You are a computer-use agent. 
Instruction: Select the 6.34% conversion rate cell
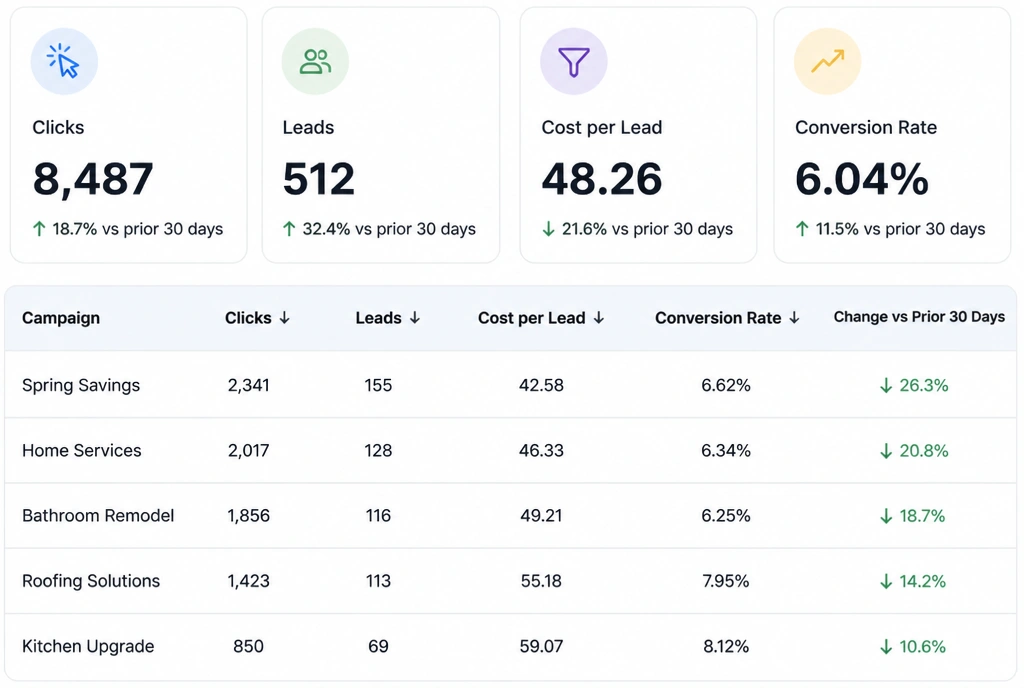[x=726, y=450]
